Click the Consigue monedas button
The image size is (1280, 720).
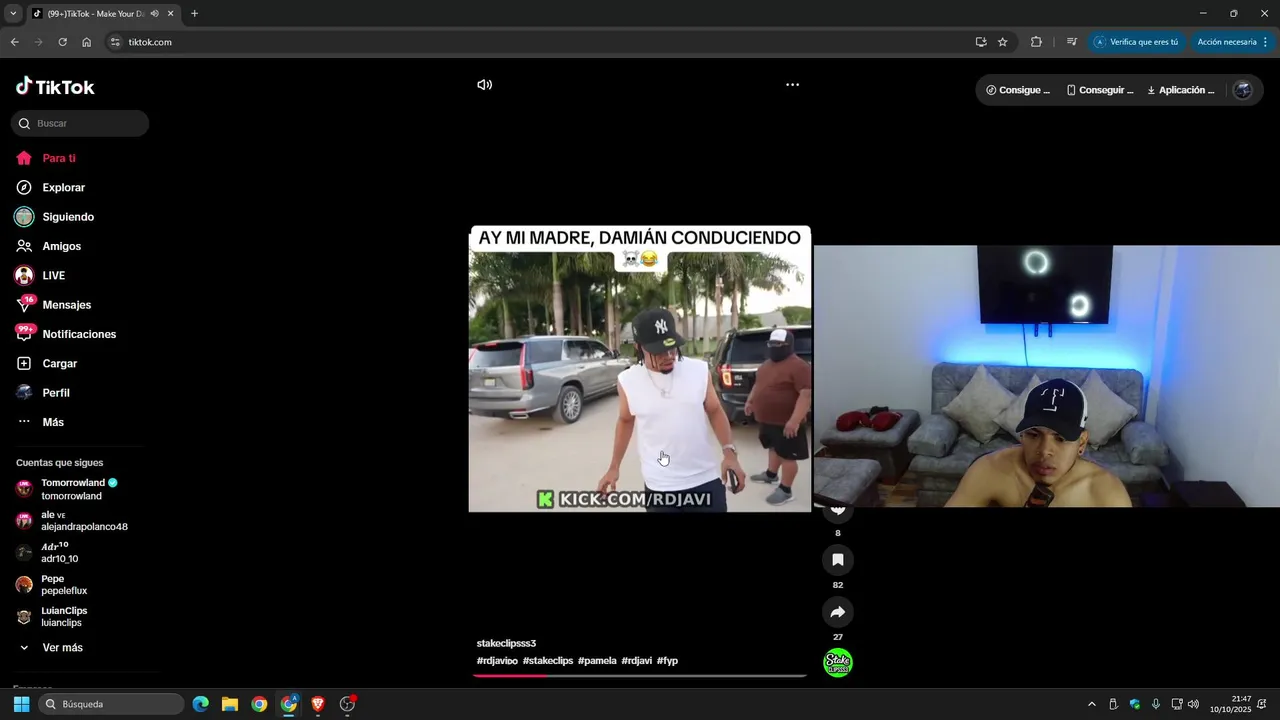(1018, 90)
